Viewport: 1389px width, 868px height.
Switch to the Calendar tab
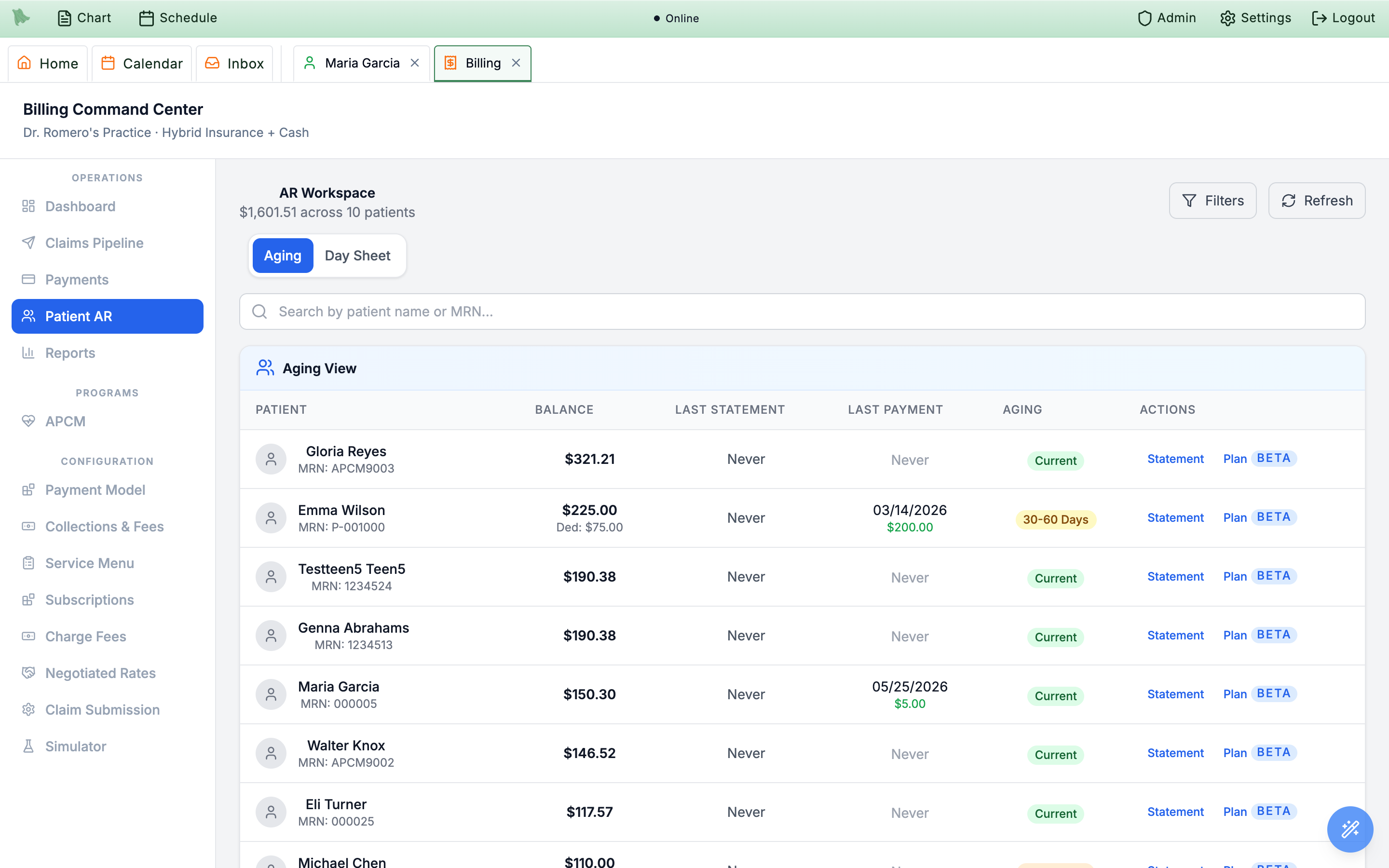click(142, 63)
